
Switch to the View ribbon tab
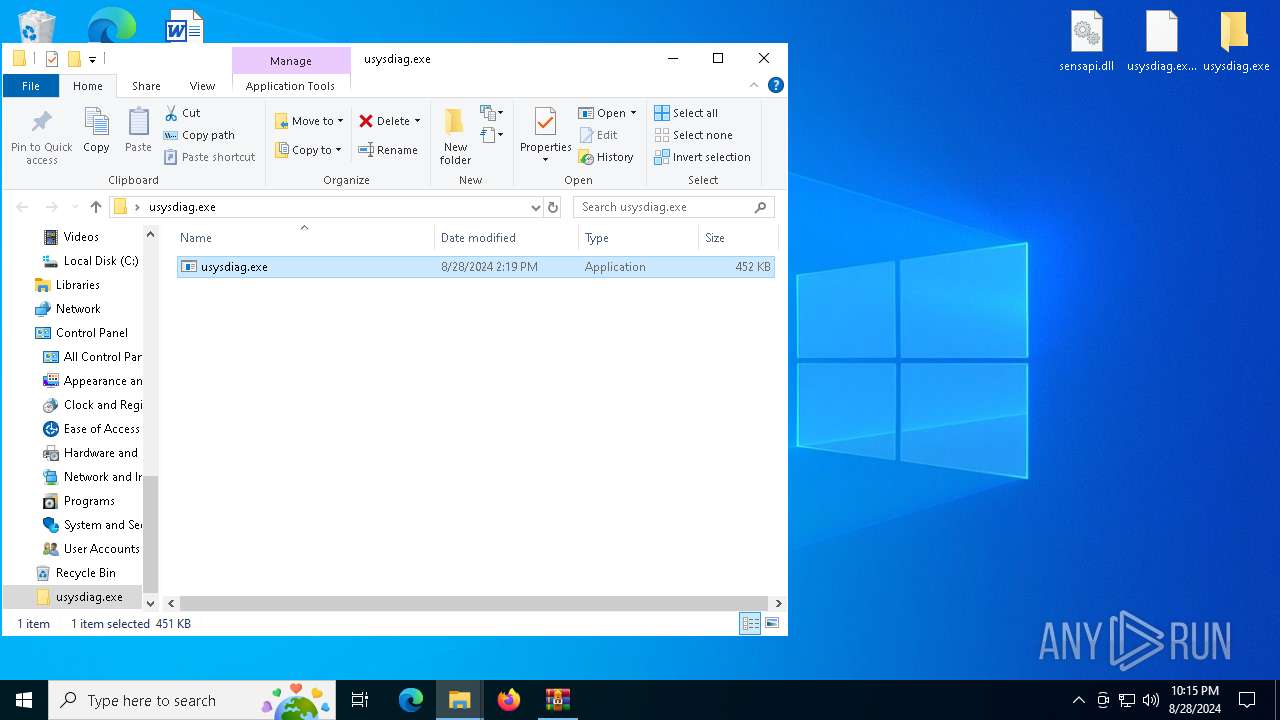click(203, 86)
